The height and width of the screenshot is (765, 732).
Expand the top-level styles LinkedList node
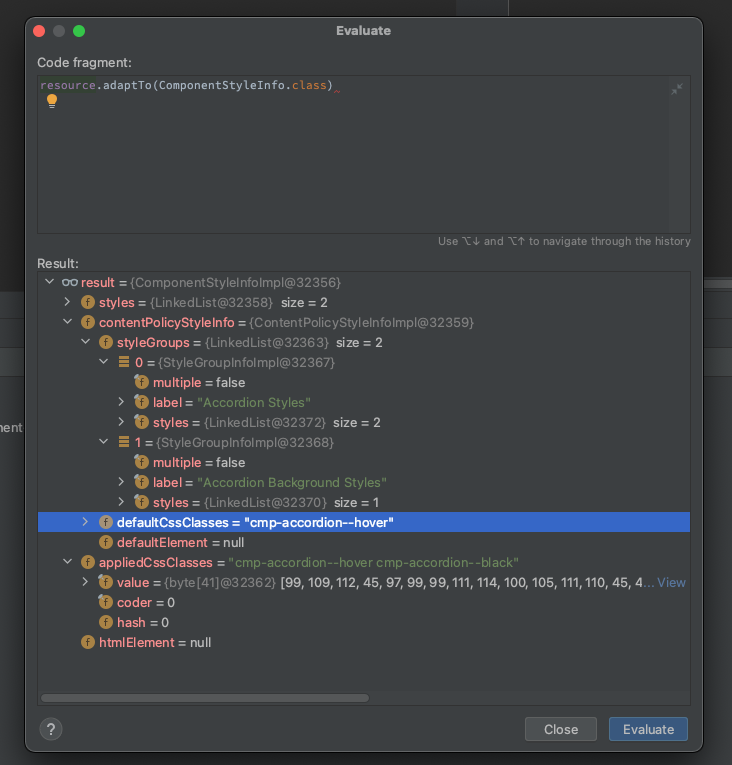click(67, 303)
